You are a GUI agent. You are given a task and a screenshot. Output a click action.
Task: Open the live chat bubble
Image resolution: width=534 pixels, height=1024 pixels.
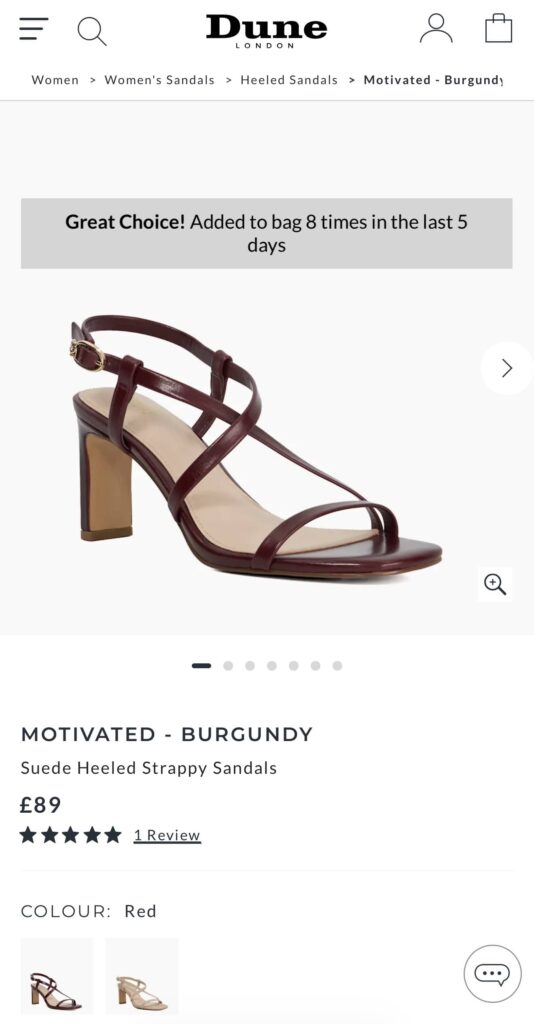[492, 974]
